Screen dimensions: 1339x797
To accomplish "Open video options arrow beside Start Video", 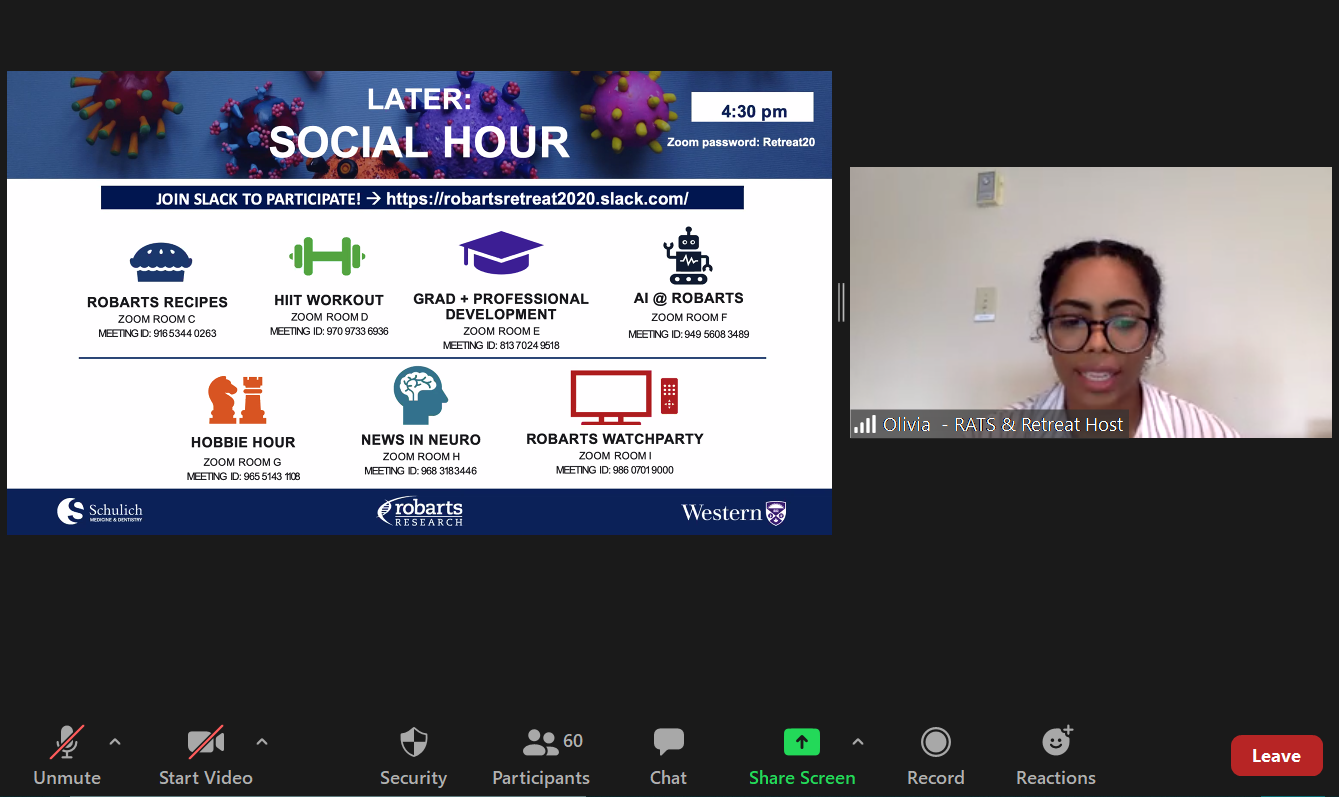I will pyautogui.click(x=262, y=742).
